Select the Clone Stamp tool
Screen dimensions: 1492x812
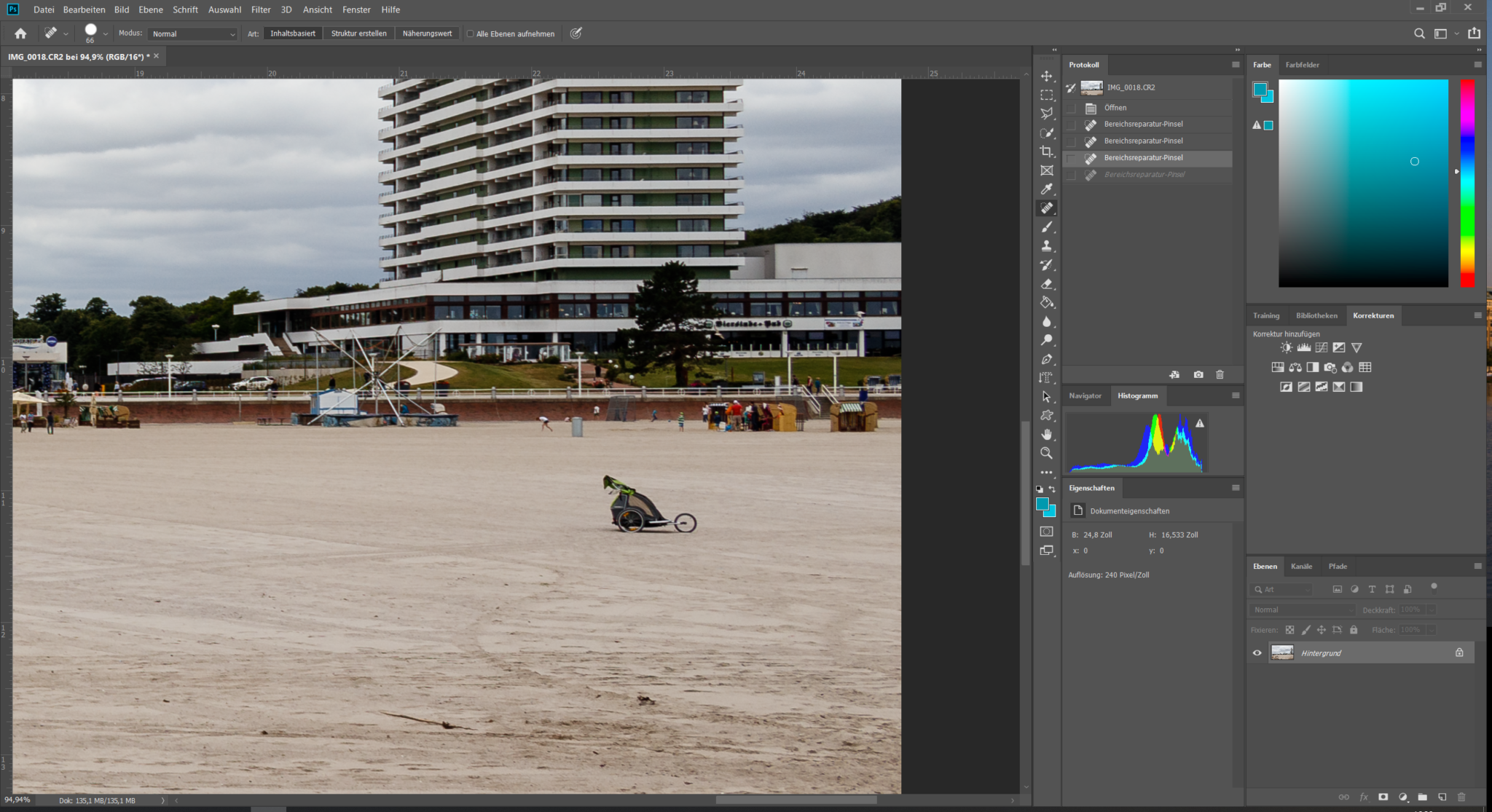[x=1047, y=246]
